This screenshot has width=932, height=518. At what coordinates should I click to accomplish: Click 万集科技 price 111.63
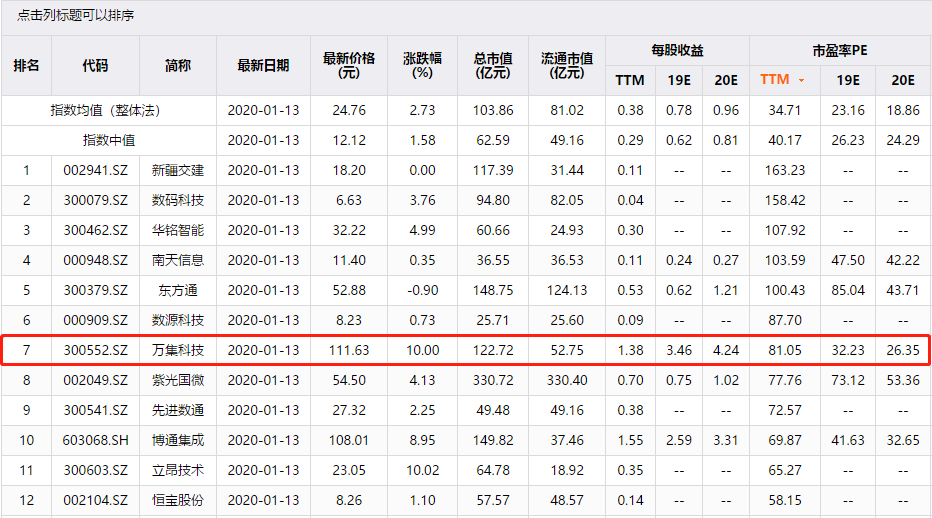pyautogui.click(x=349, y=350)
